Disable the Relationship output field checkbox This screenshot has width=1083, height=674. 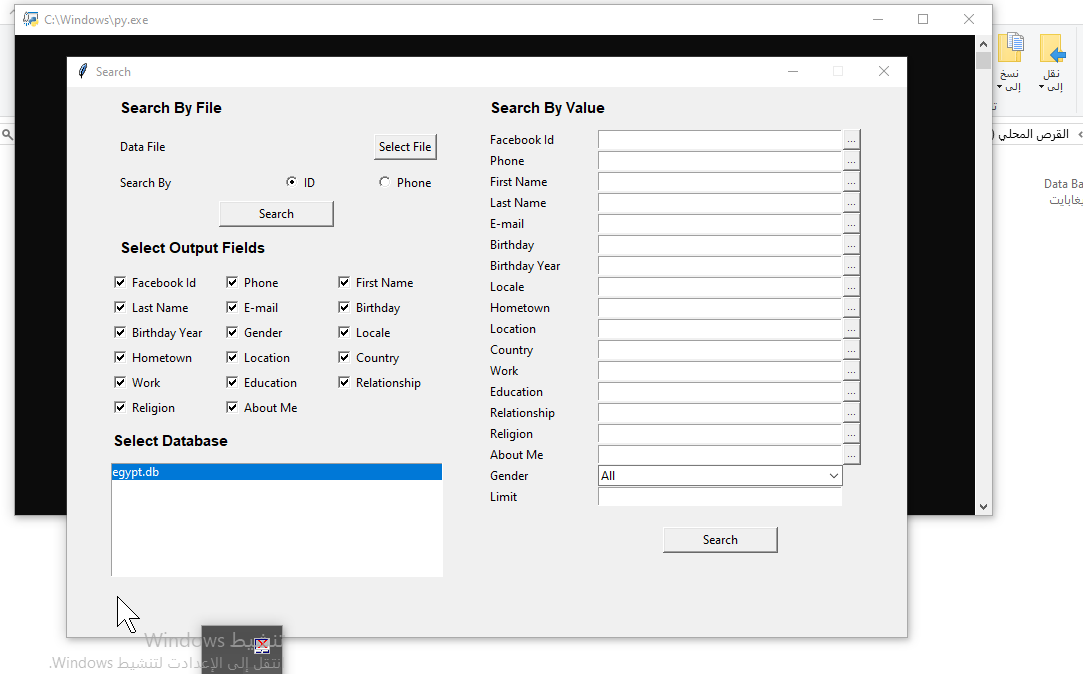[345, 383]
